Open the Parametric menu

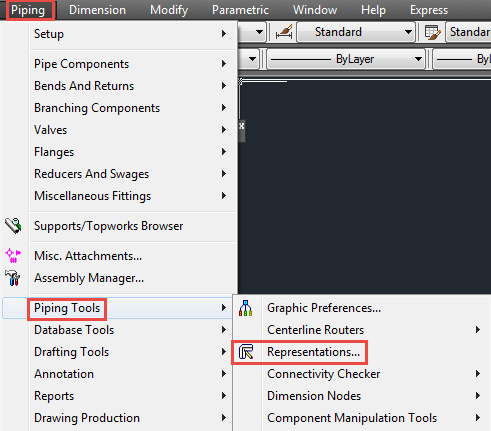click(240, 10)
